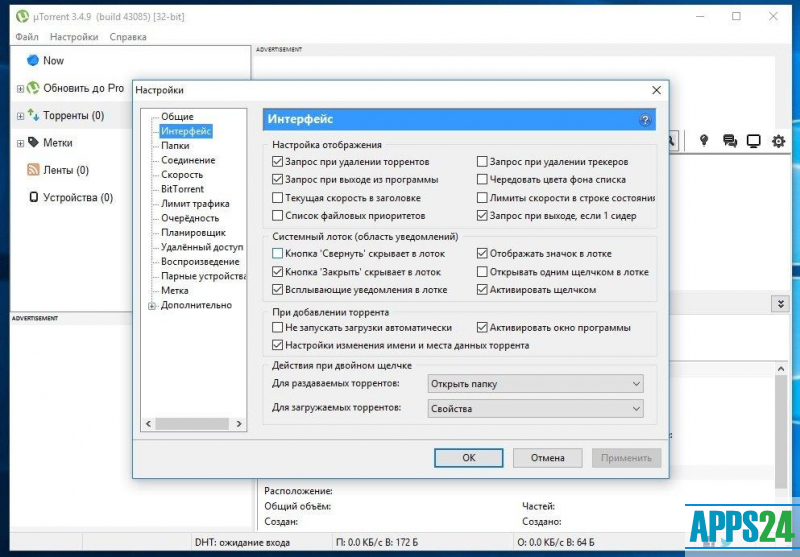Viewport: 800px width, 557px height.
Task: Toggle 'Запрос при выходе из программы' checkbox
Action: [277, 180]
